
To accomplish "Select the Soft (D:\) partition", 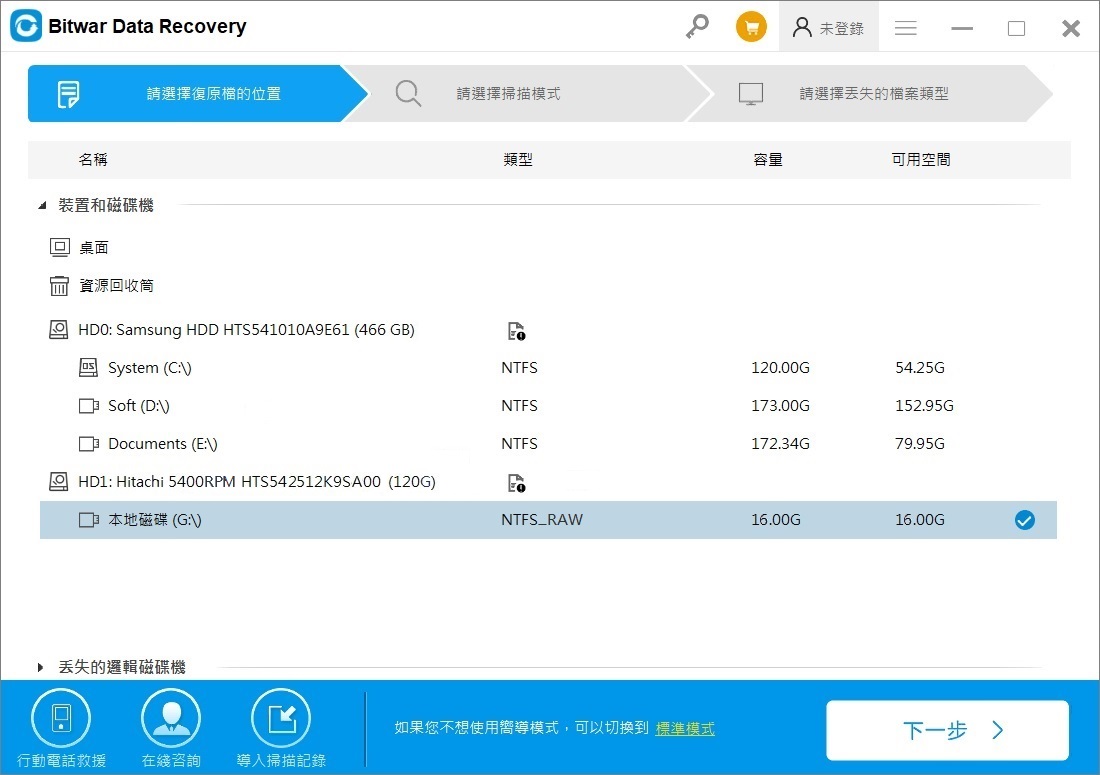I will click(x=138, y=406).
